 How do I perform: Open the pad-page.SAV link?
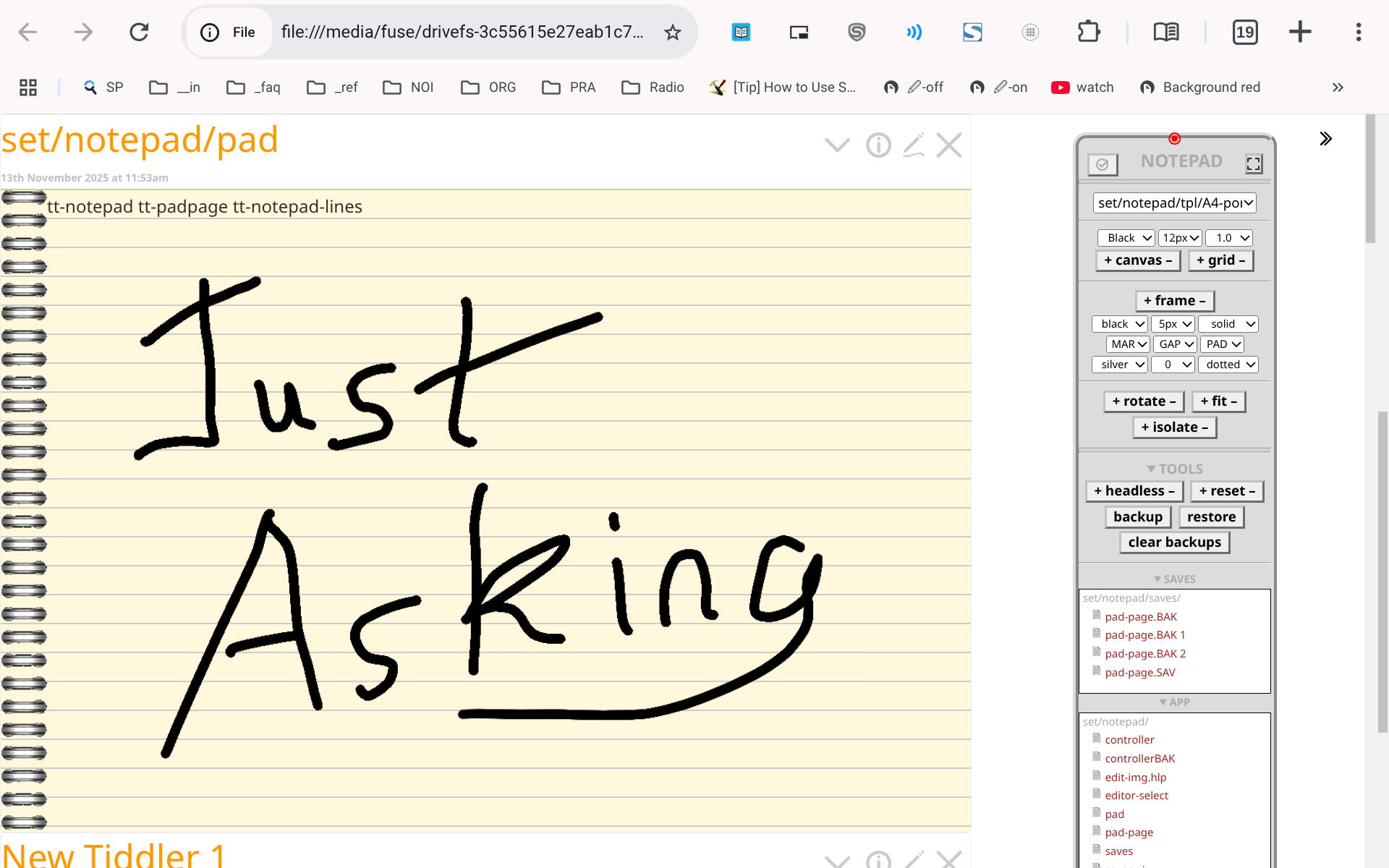1139,673
